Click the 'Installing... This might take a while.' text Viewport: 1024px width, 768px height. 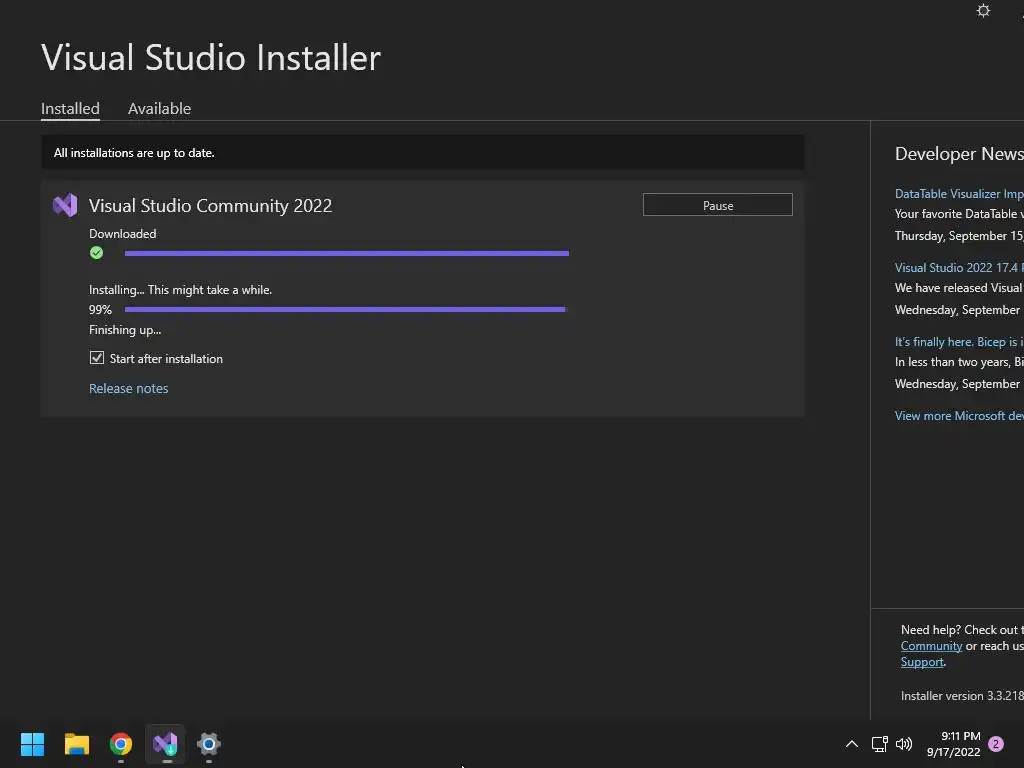point(180,290)
